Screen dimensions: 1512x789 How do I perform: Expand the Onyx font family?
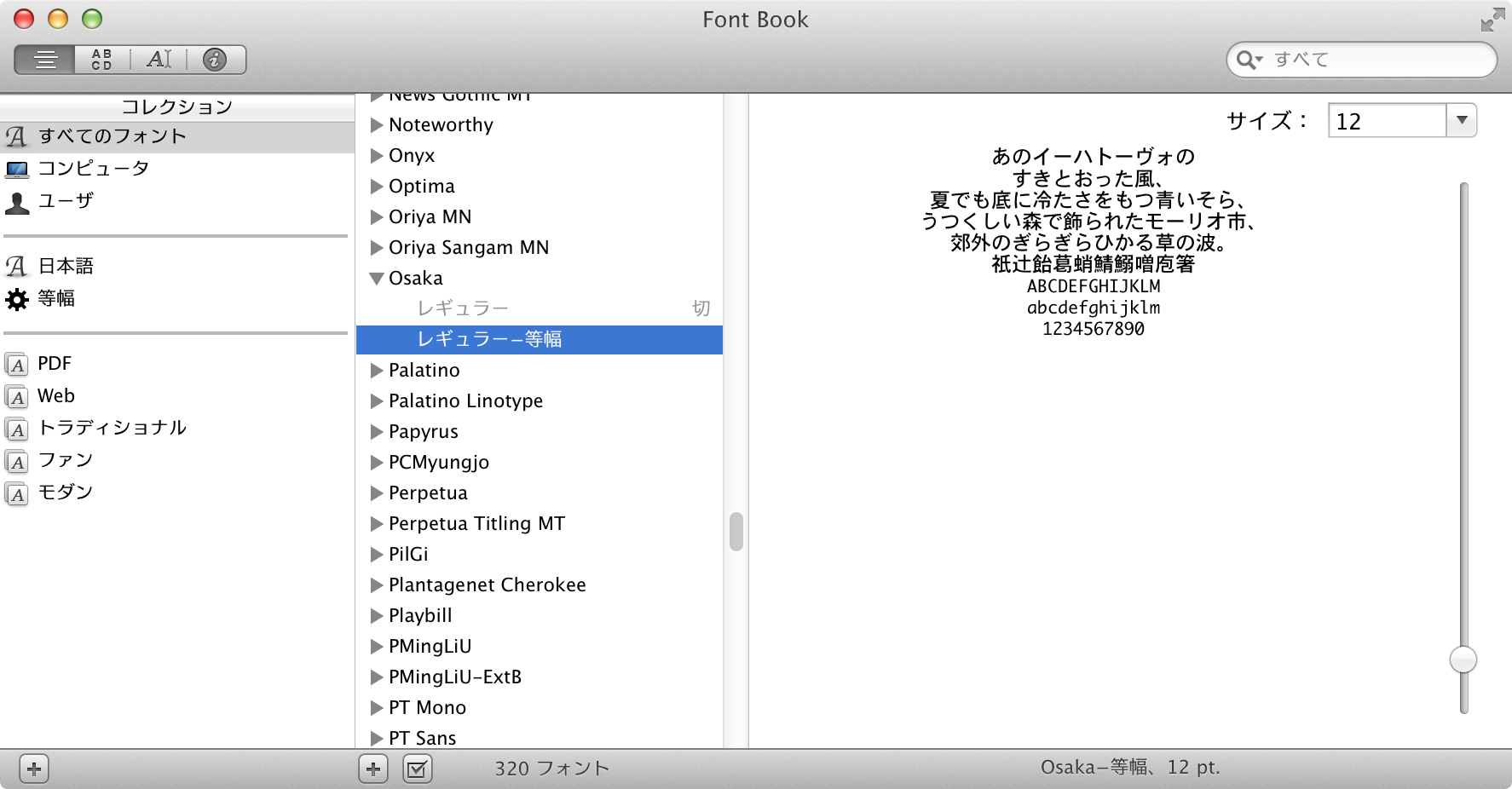(x=376, y=156)
